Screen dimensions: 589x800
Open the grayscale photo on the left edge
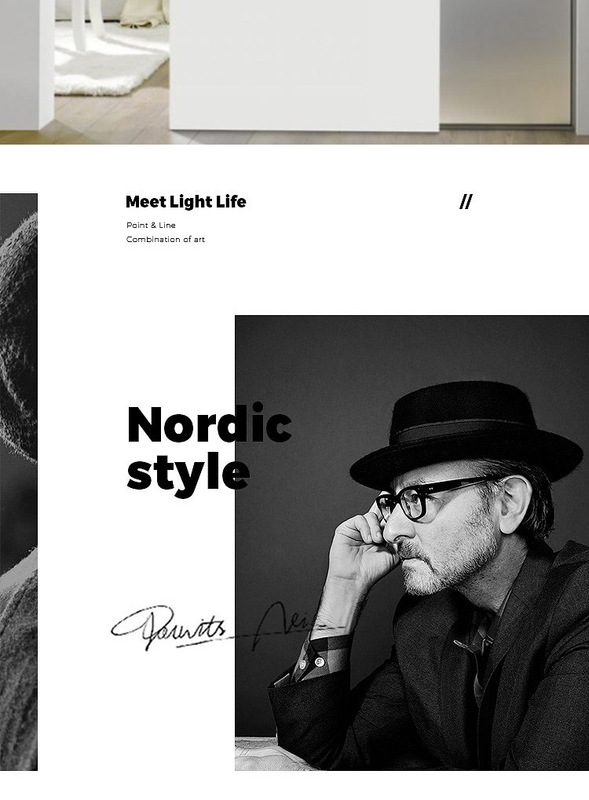[18, 482]
